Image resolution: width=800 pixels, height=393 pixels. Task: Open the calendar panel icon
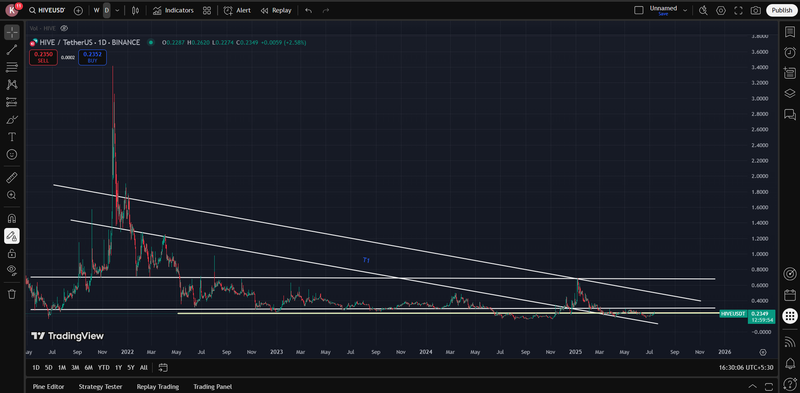coord(790,294)
